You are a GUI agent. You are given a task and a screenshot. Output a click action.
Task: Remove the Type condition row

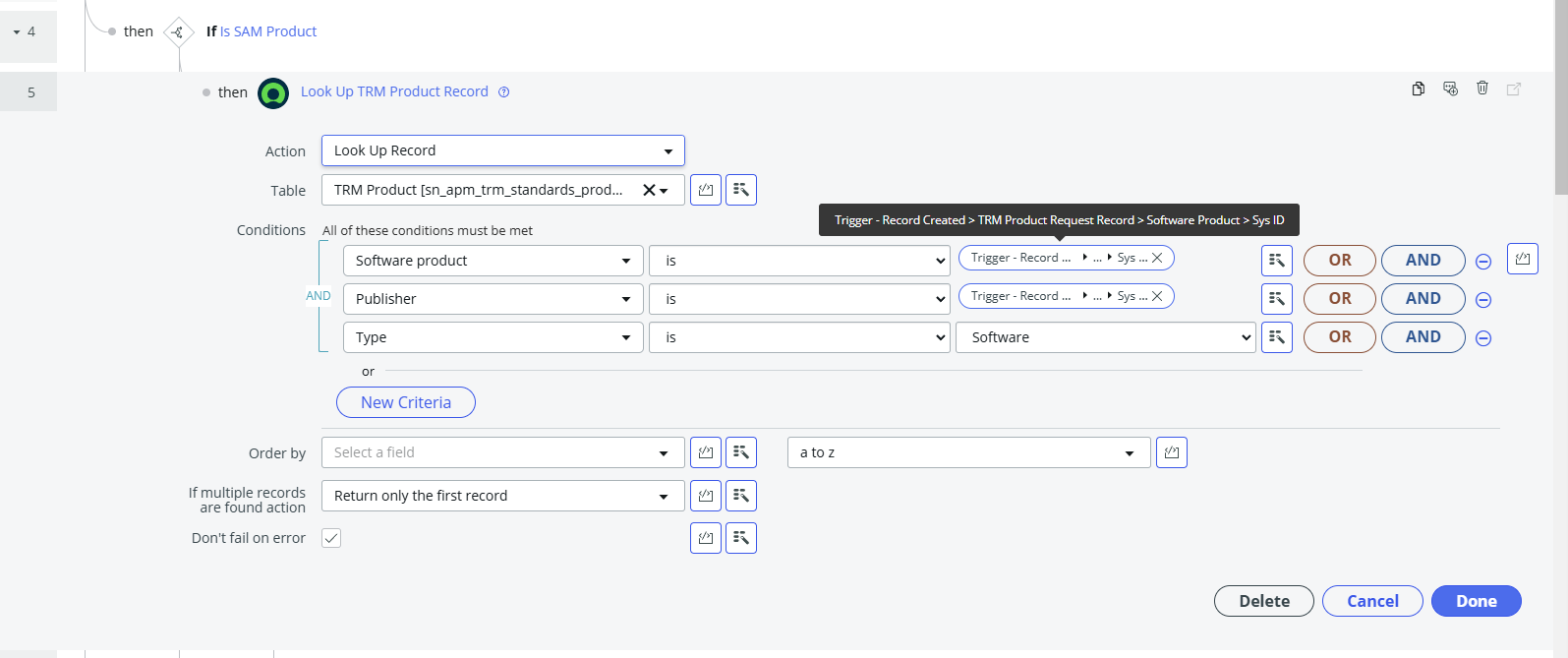click(1484, 338)
